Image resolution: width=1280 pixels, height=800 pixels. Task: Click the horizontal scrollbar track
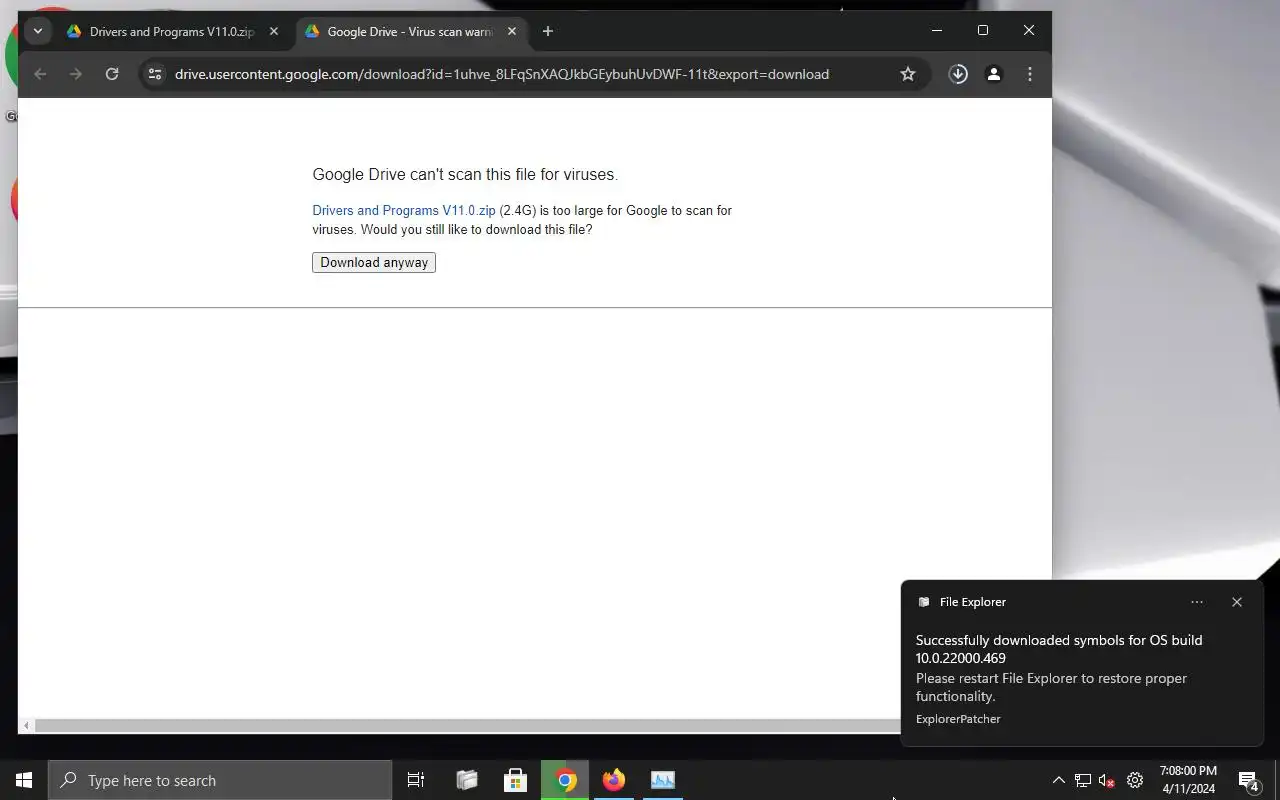tap(466, 726)
